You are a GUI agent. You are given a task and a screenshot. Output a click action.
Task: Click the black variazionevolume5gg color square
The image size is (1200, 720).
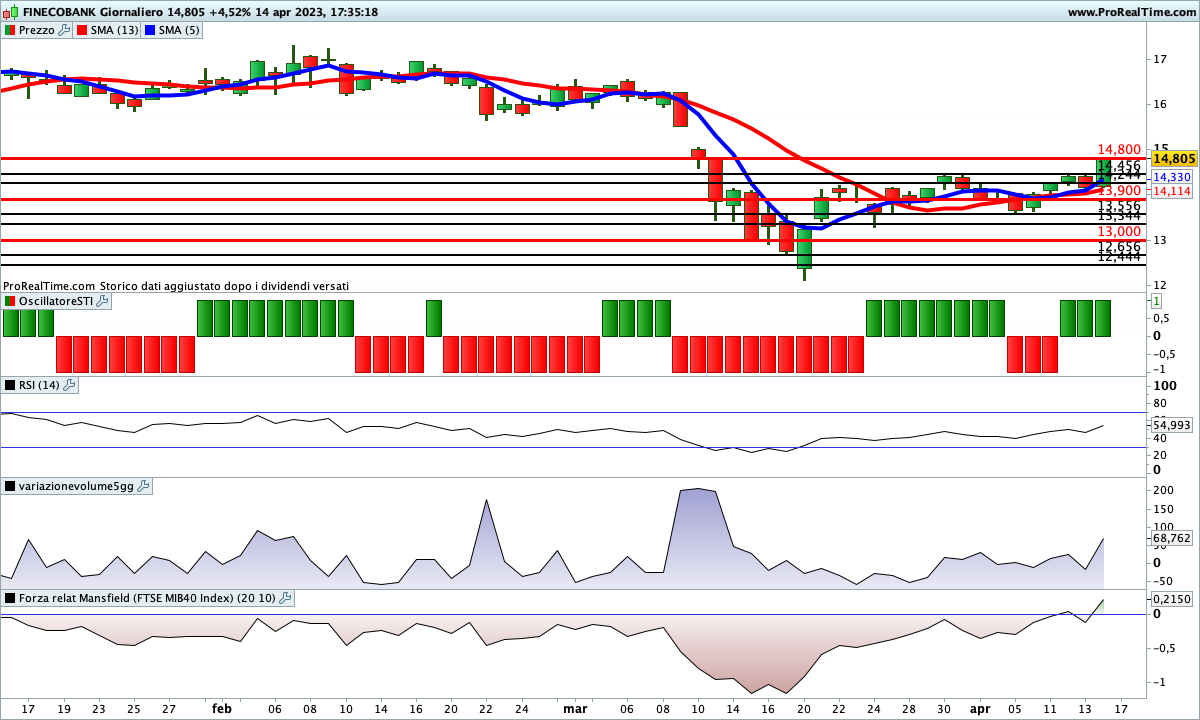tap(10, 486)
